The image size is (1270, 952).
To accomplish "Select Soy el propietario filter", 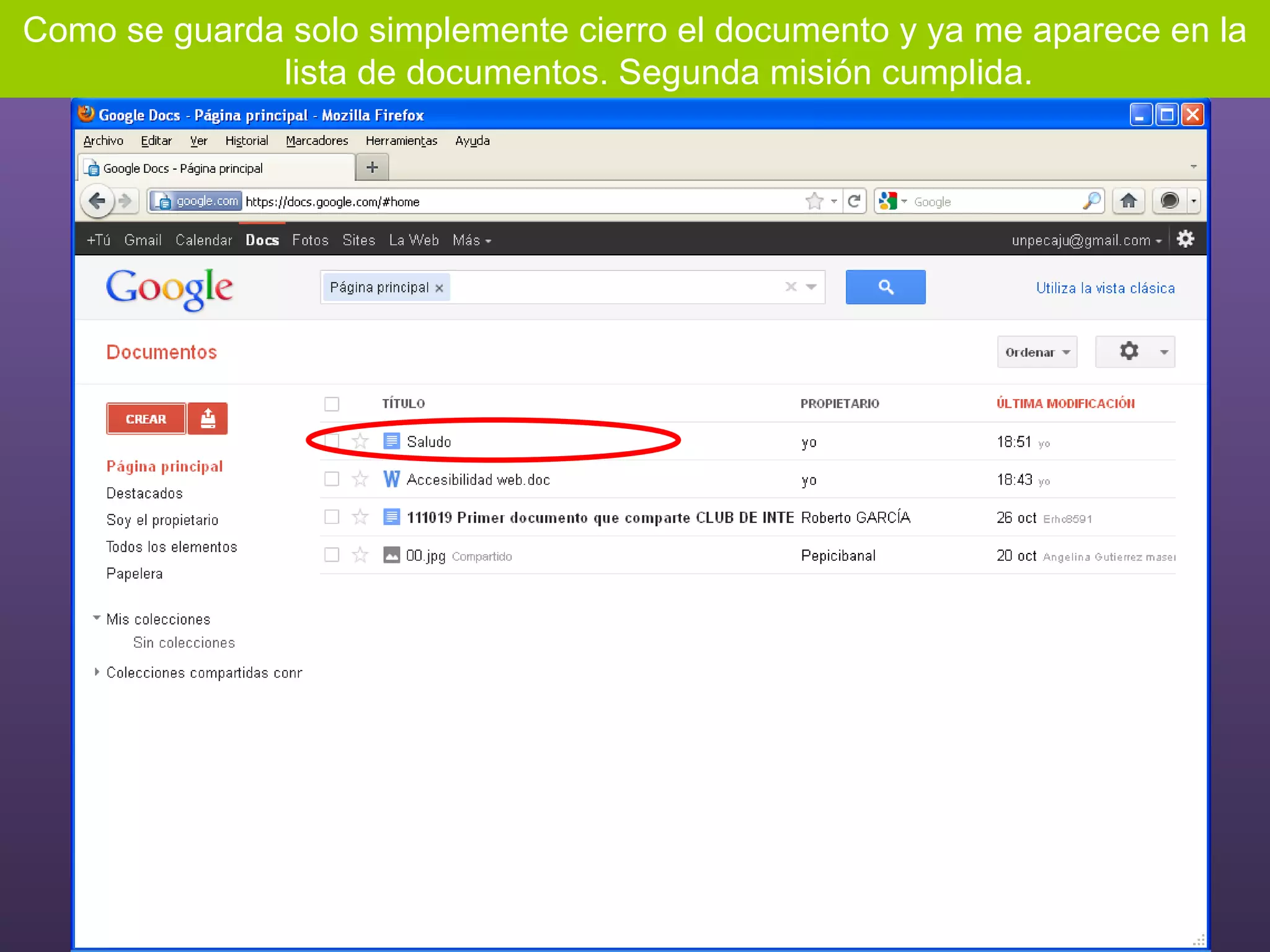I will [162, 520].
